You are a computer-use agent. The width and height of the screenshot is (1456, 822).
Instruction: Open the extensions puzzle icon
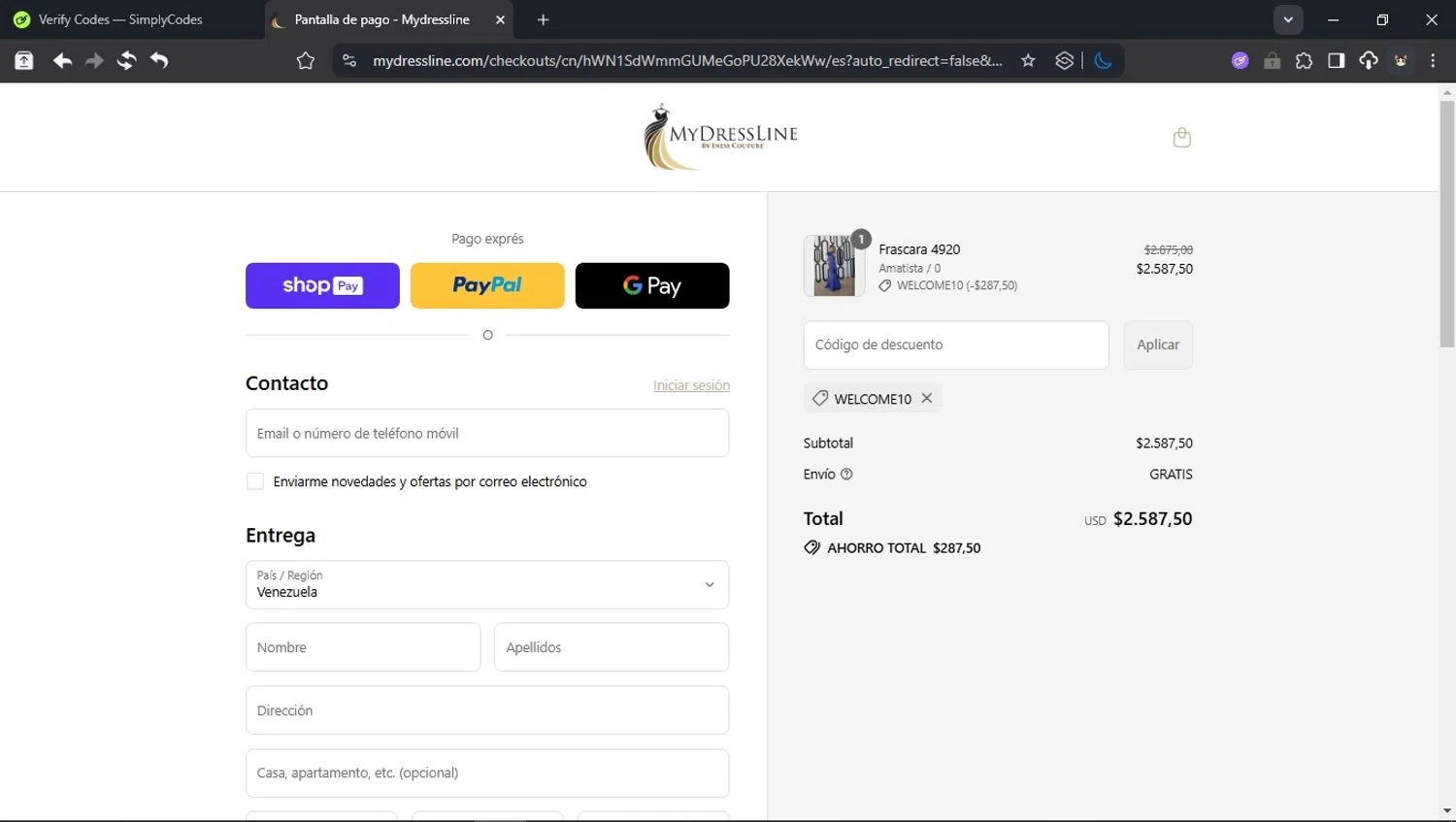pyautogui.click(x=1304, y=60)
